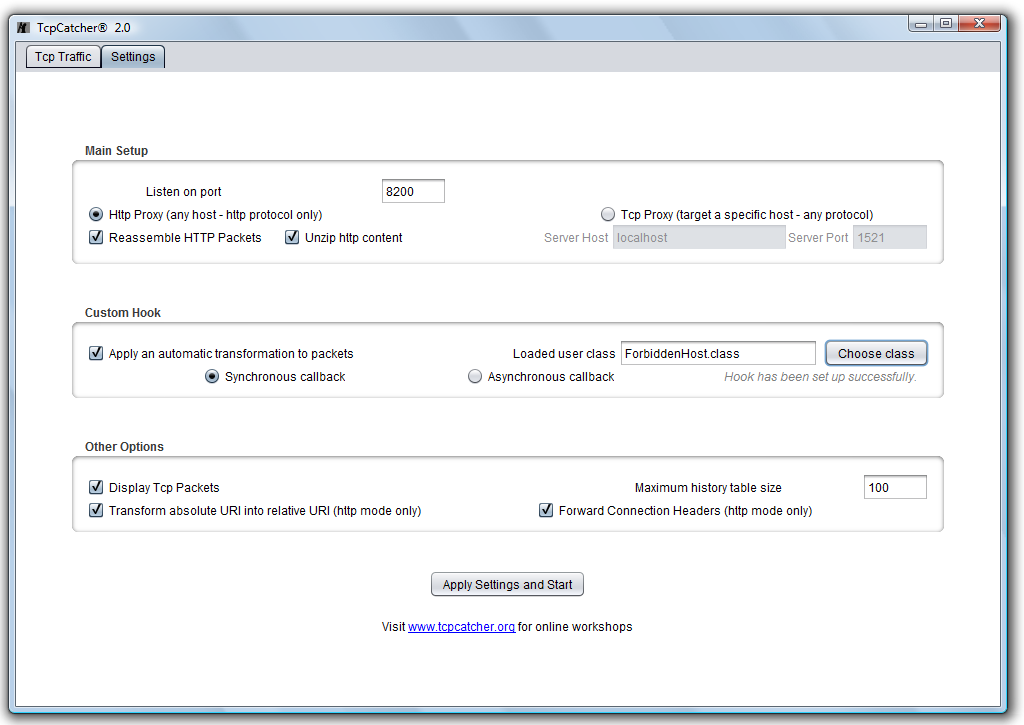Minimize the TcpCatcher window

pos(921,24)
